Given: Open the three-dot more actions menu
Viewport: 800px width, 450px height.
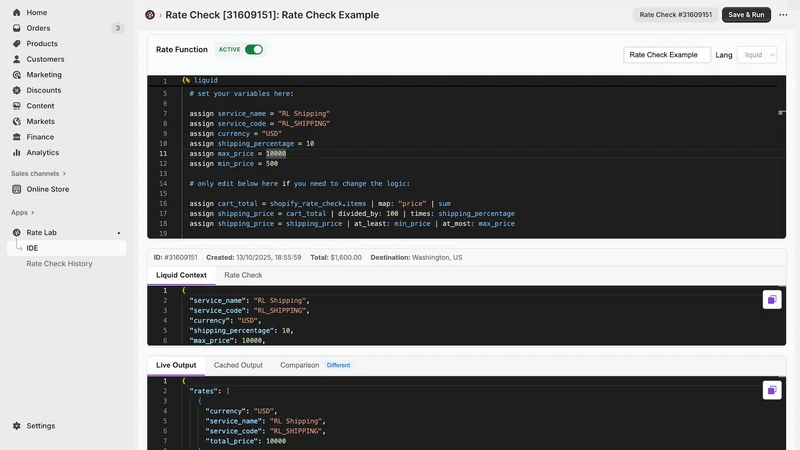Looking at the screenshot, I should point(783,15).
